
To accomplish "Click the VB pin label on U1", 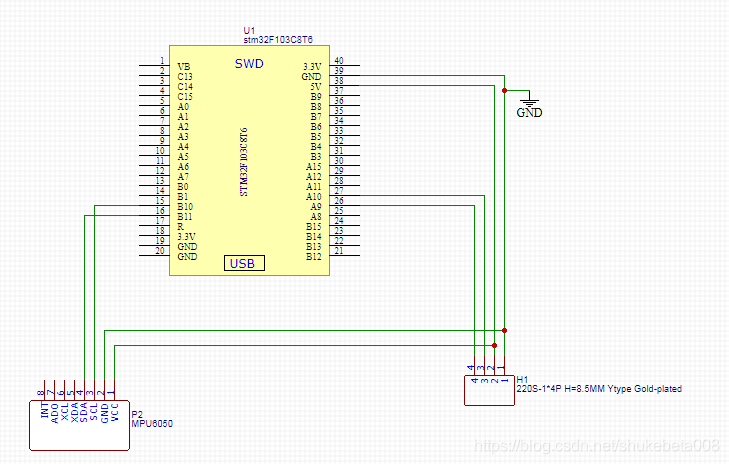I will [x=184, y=66].
